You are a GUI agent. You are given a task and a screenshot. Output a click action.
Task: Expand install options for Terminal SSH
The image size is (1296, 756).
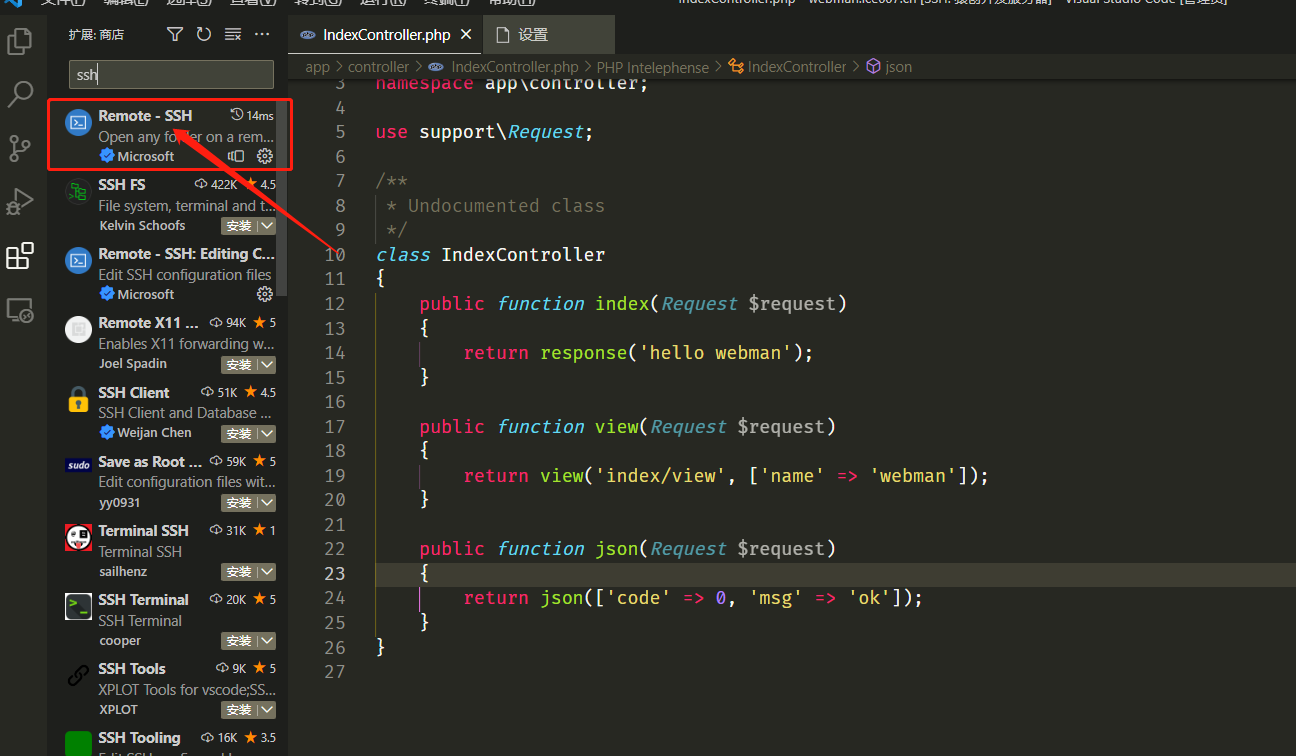(267, 572)
